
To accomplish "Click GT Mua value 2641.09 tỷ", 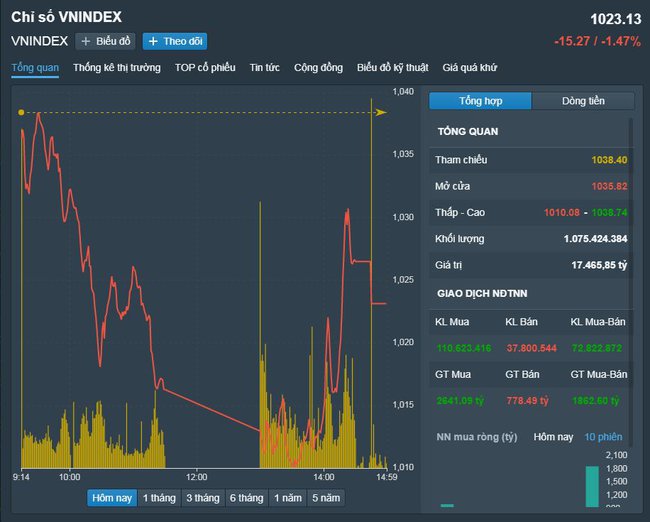I will pos(460,401).
